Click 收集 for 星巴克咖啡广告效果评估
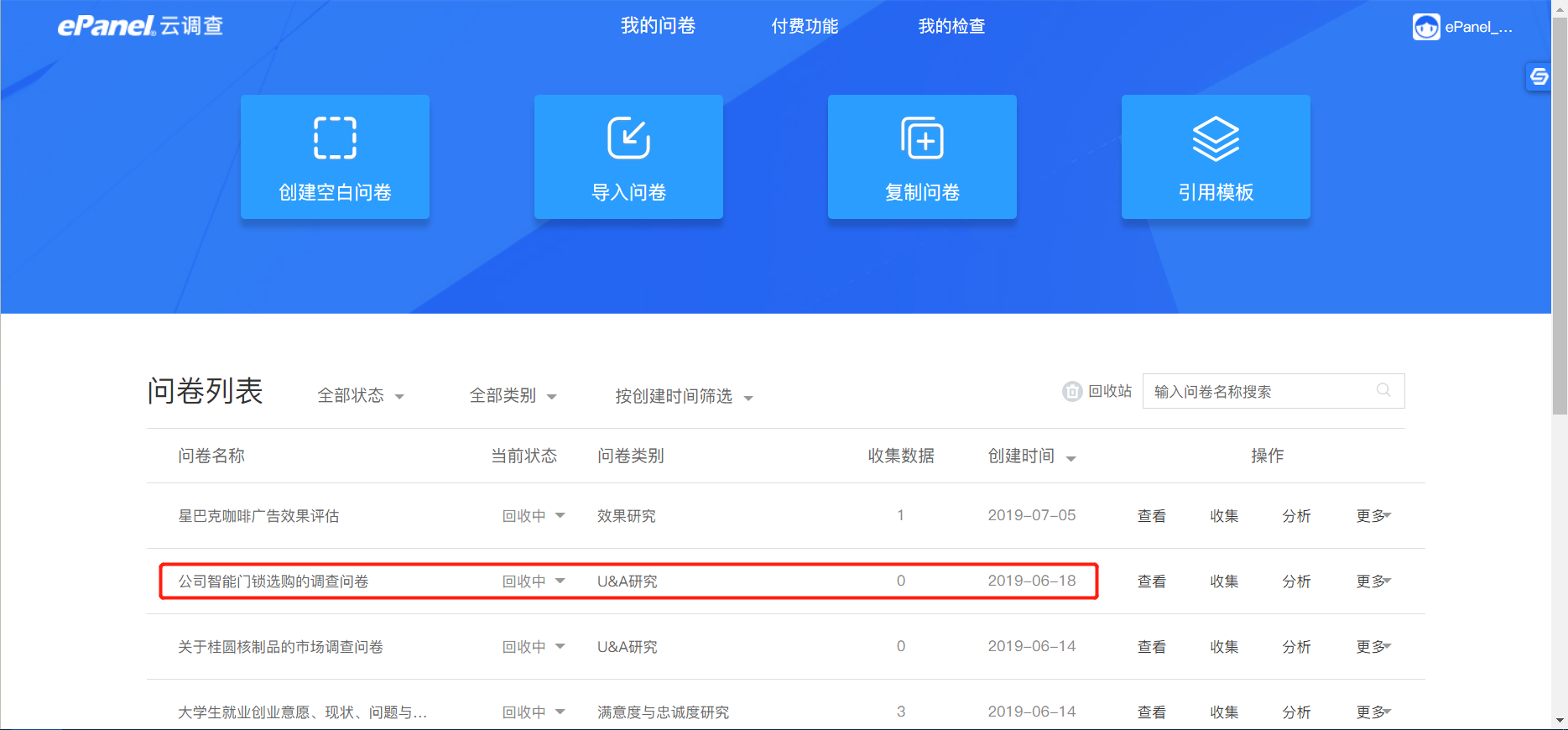This screenshot has height=730, width=1568. tap(1224, 516)
